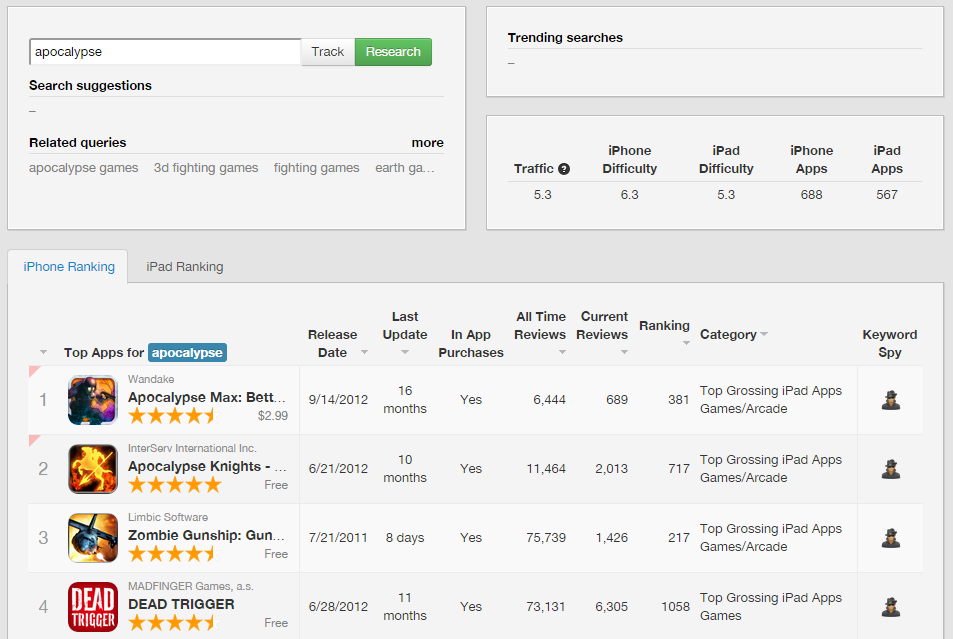Open the Apocalypse Knights app title
Viewport: 953px width, 639px height.
tap(207, 466)
